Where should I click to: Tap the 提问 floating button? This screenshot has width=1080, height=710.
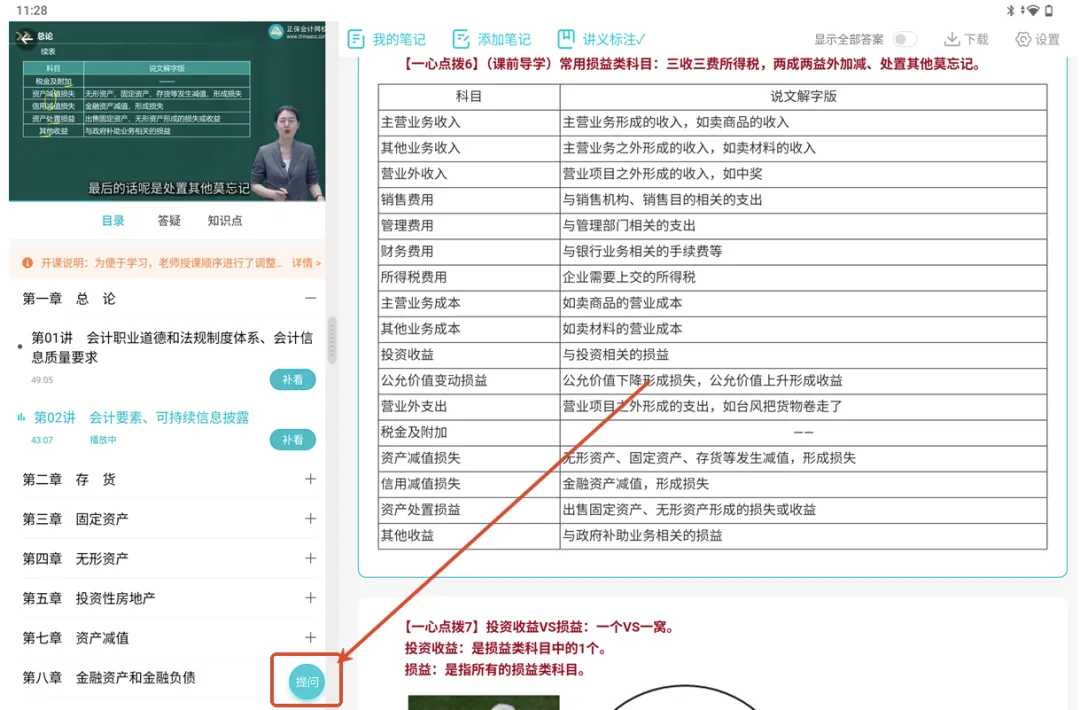click(x=307, y=682)
